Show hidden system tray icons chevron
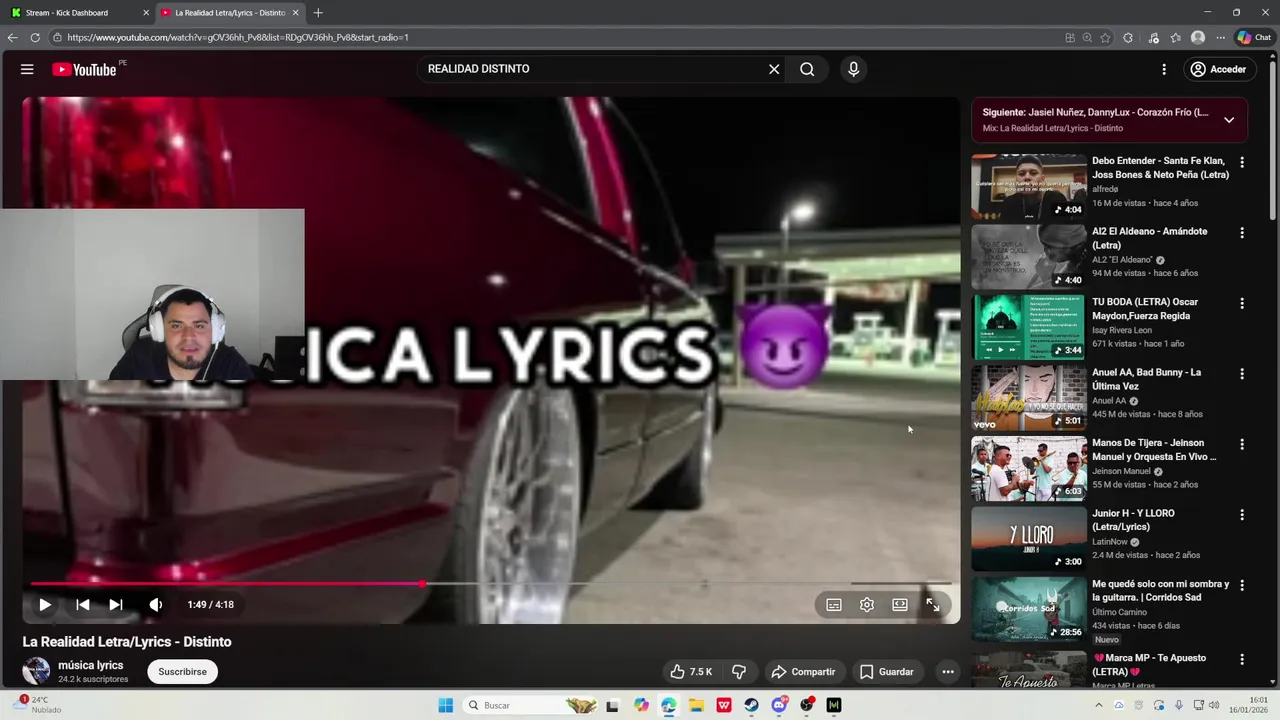The height and width of the screenshot is (720, 1280). click(1098, 705)
